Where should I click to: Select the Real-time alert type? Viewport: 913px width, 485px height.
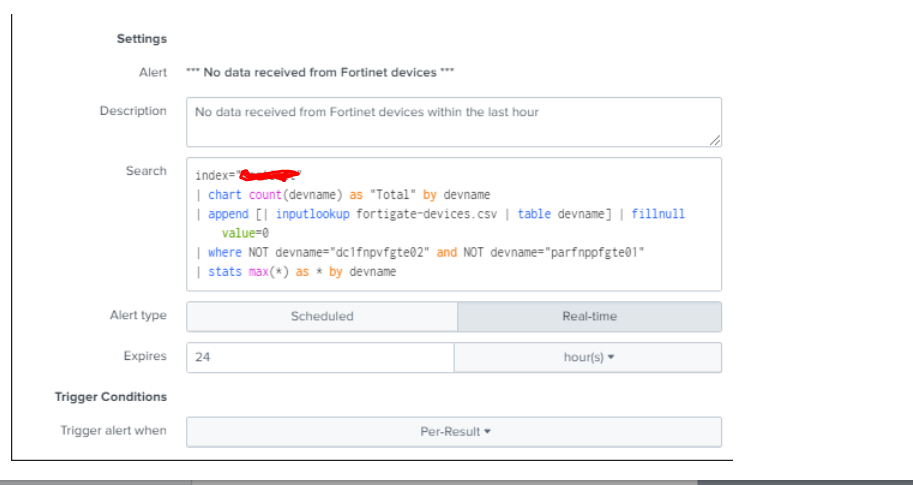(x=589, y=316)
